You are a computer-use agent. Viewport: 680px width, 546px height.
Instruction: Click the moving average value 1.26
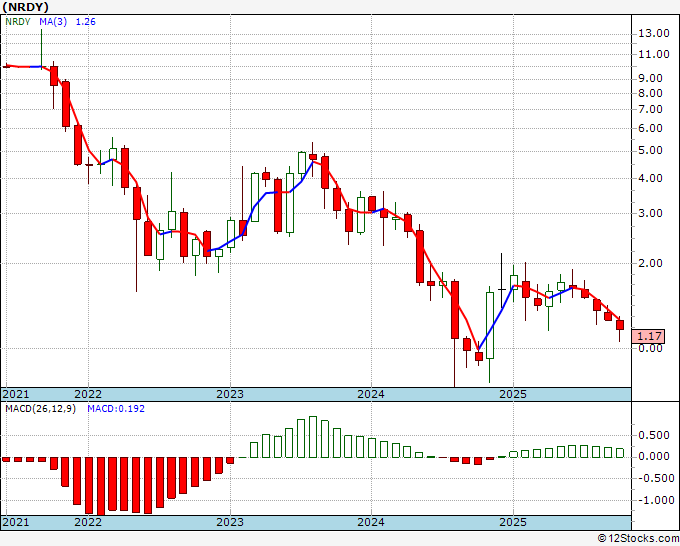[85, 22]
